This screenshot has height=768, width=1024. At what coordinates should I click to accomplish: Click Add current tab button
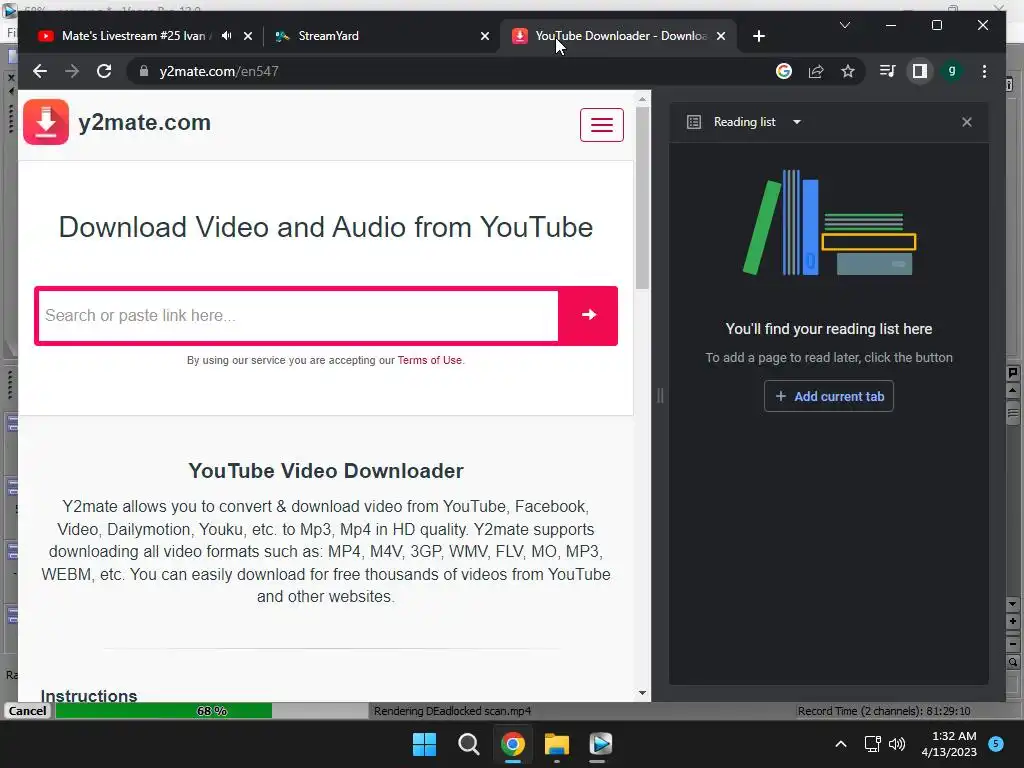829,396
